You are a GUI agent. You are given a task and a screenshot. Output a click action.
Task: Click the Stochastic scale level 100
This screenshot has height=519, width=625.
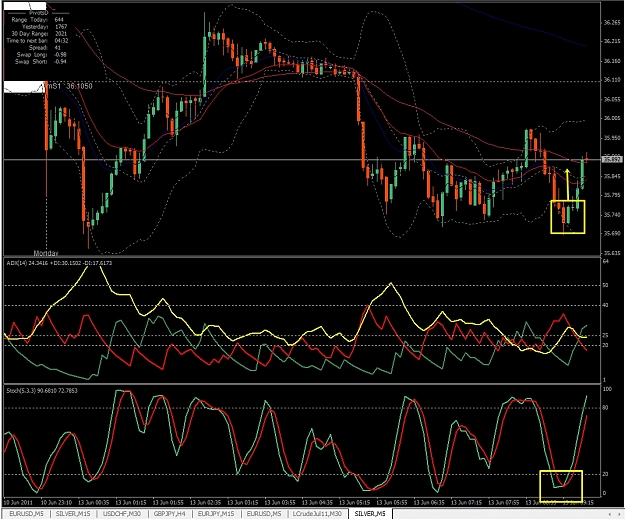click(x=607, y=389)
